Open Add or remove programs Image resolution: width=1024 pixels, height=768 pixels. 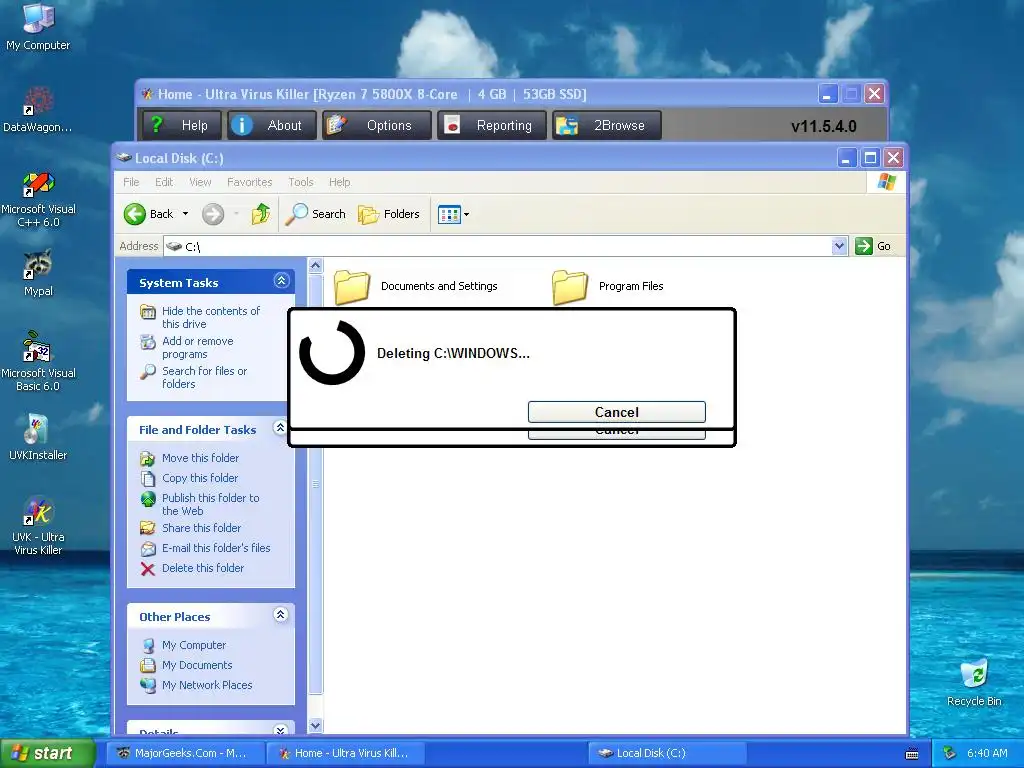[x=197, y=347]
